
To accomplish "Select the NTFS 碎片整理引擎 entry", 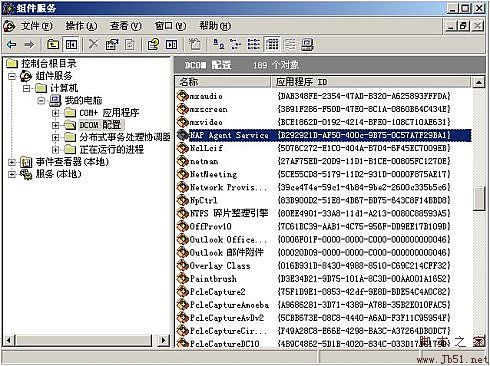I will point(229,213).
